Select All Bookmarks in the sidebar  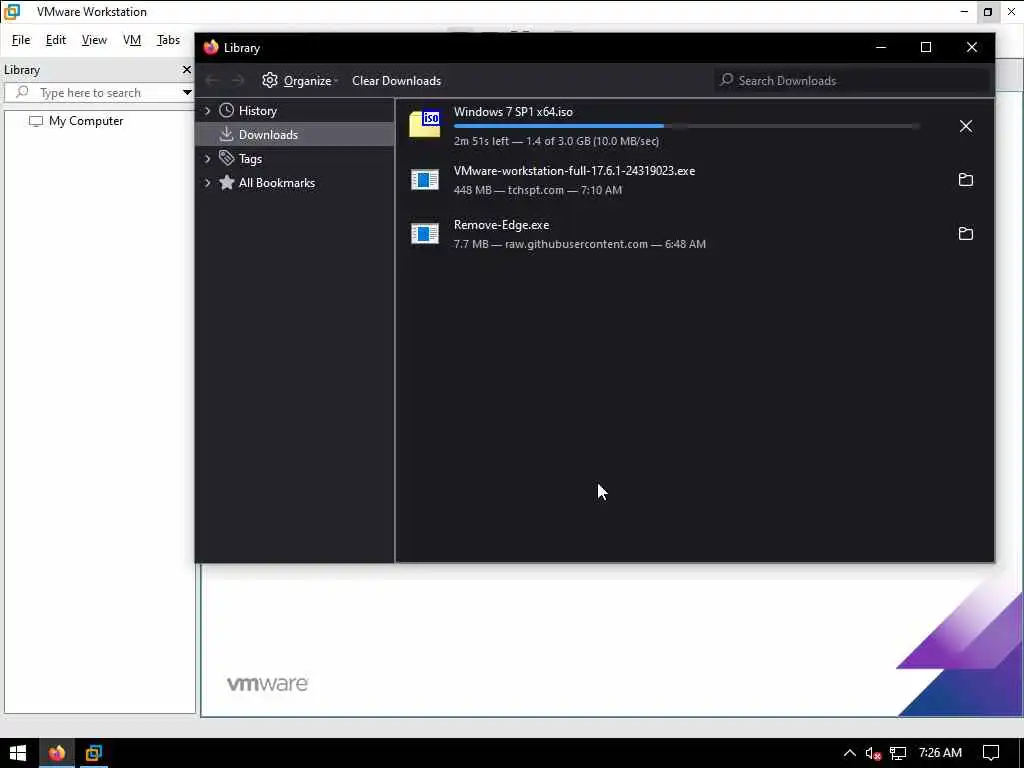[x=276, y=183]
